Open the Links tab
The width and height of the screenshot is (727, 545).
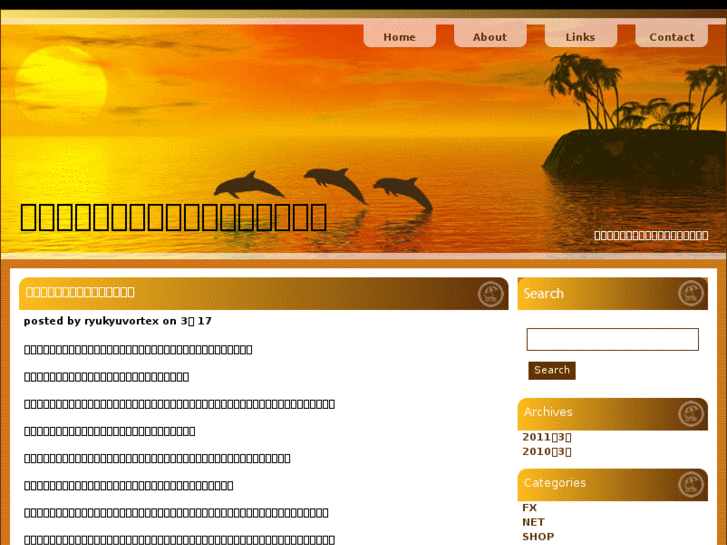coord(580,37)
